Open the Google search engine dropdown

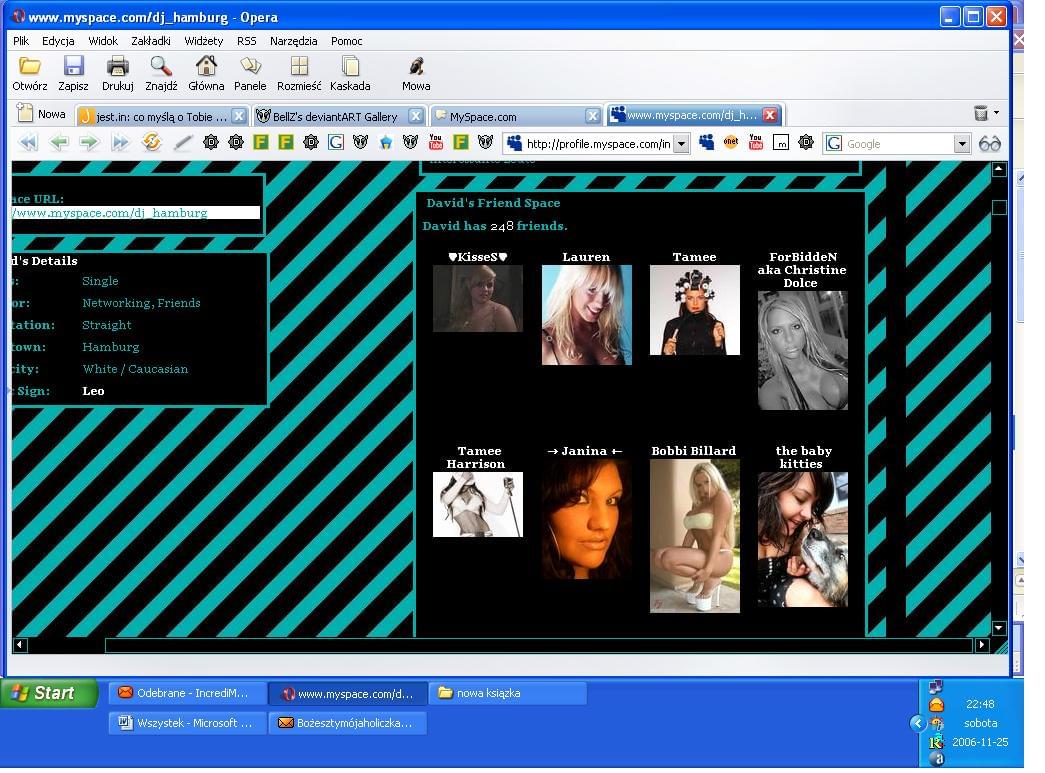[961, 144]
